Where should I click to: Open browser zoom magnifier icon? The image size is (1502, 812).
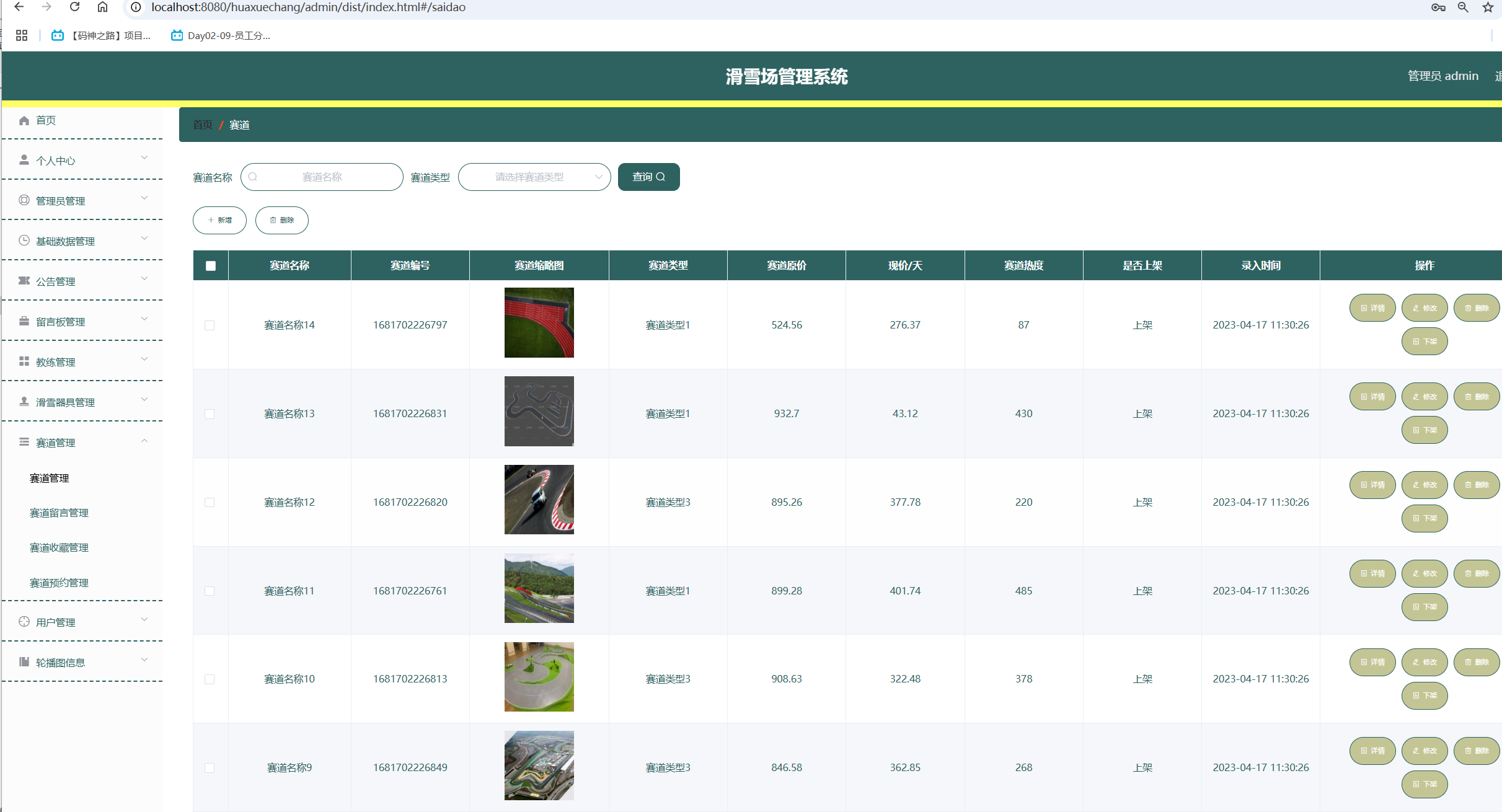(x=1463, y=7)
